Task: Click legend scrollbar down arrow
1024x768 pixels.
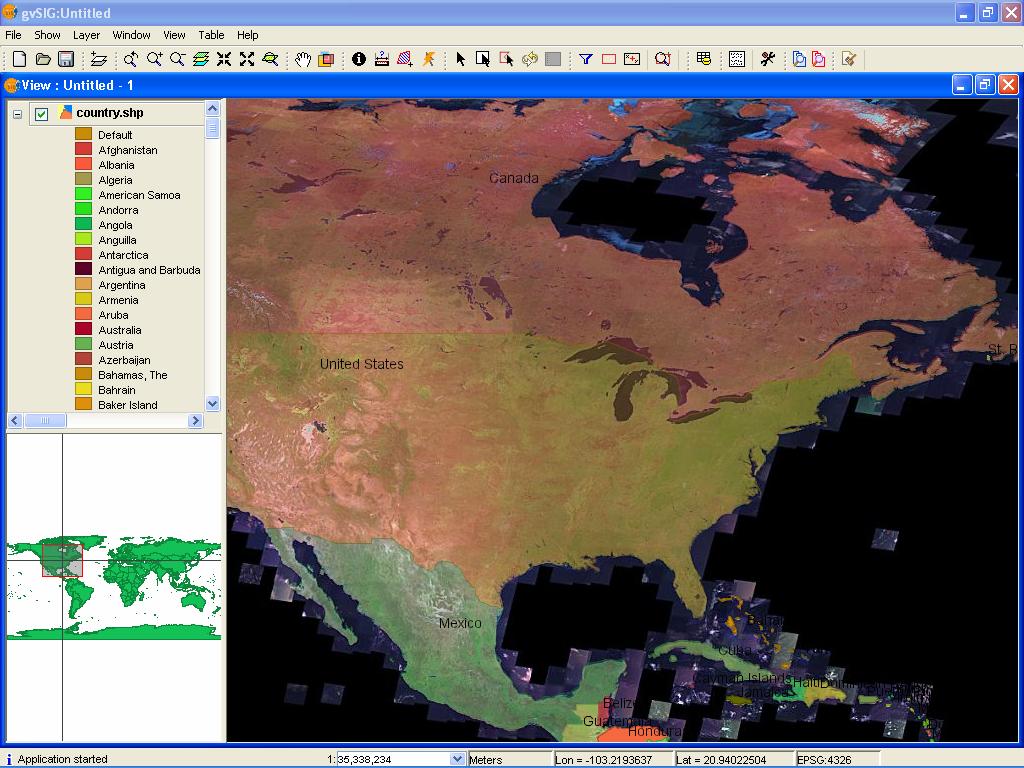Action: pos(212,403)
